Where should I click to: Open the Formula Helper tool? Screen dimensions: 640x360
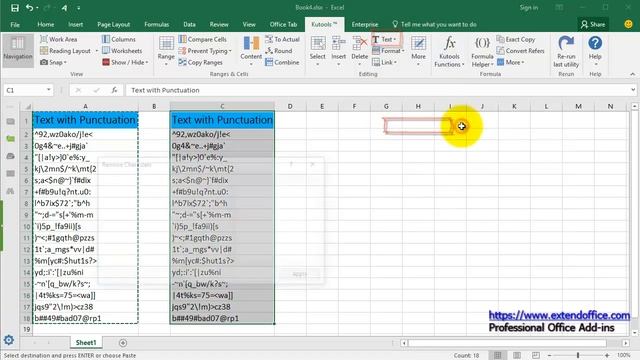pos(482,51)
